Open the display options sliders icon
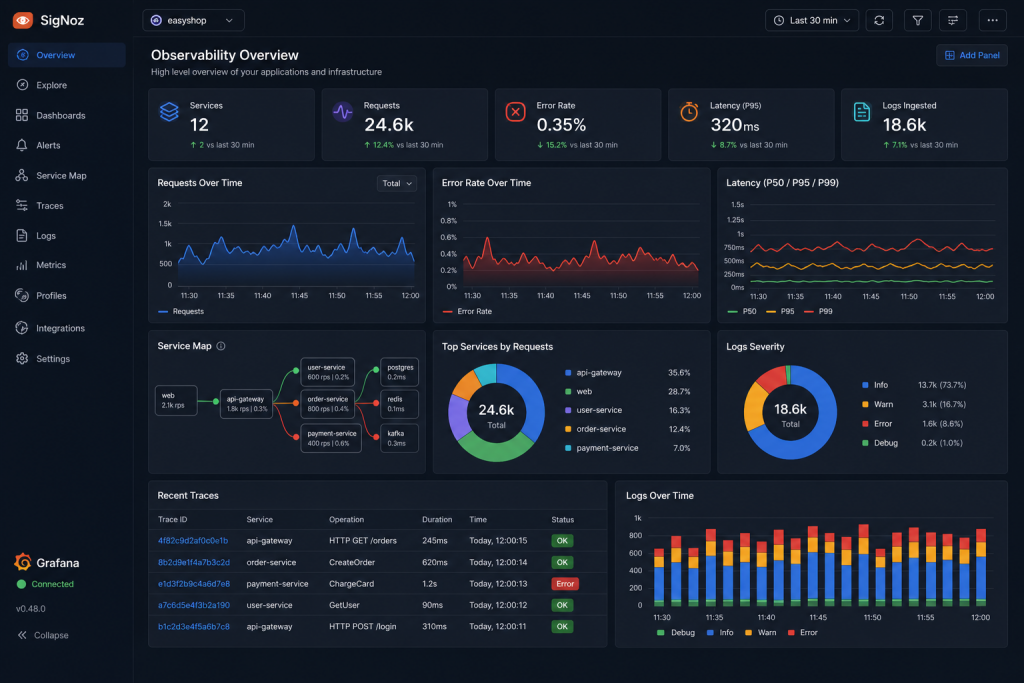Screen dimensions: 1024x683 [x=953, y=20]
